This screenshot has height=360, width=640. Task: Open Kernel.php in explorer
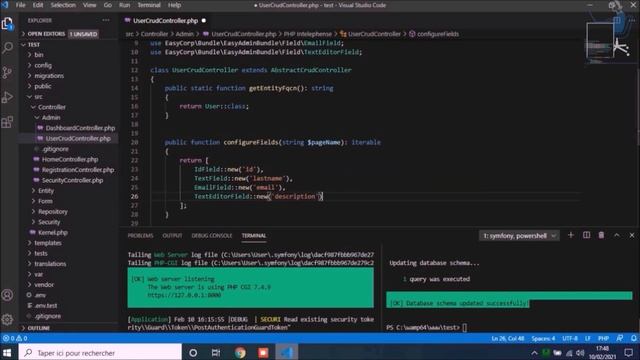[53, 232]
